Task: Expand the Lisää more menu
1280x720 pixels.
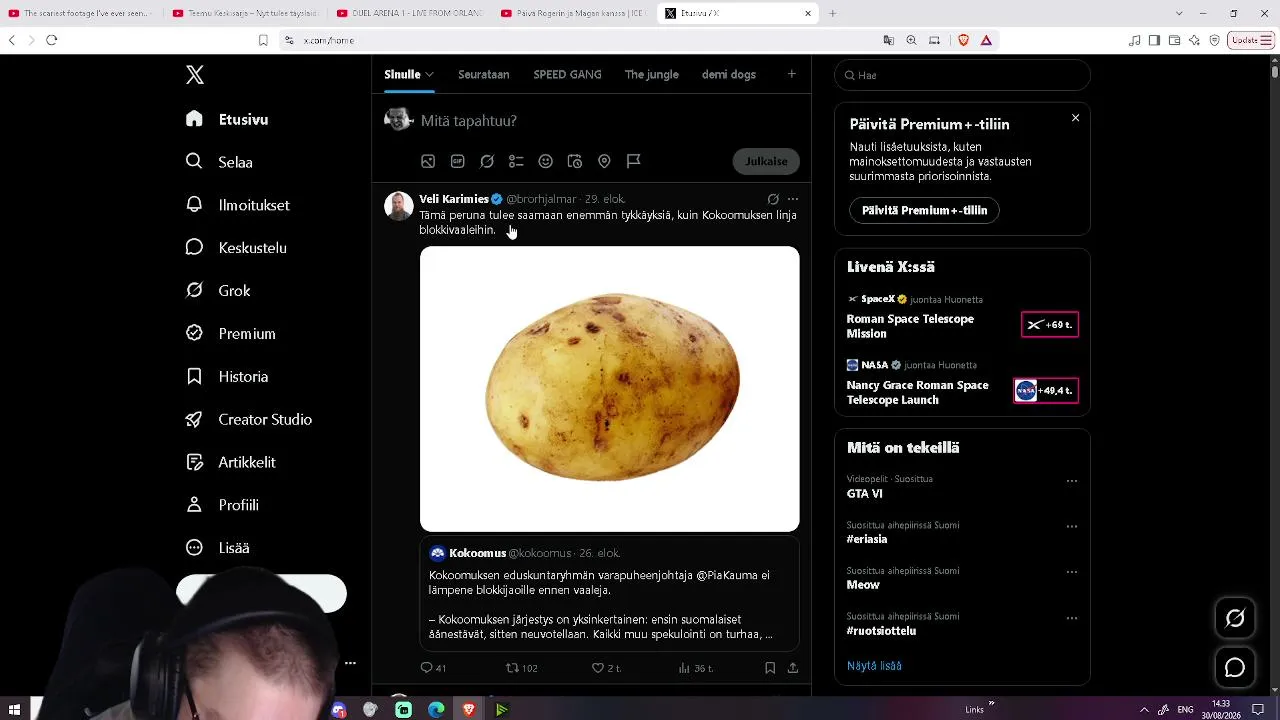Action: point(218,548)
